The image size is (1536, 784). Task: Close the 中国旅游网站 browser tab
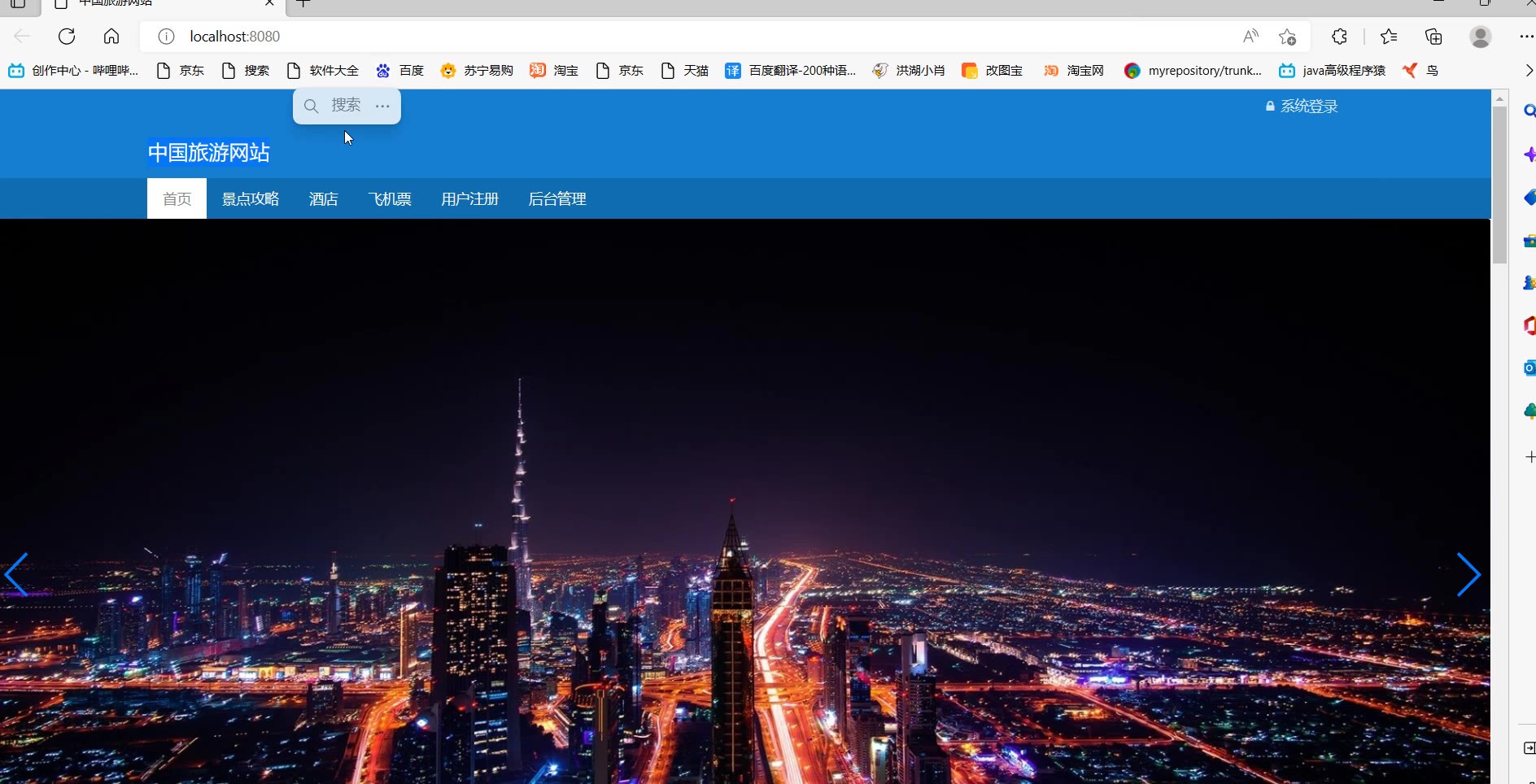coord(269,3)
